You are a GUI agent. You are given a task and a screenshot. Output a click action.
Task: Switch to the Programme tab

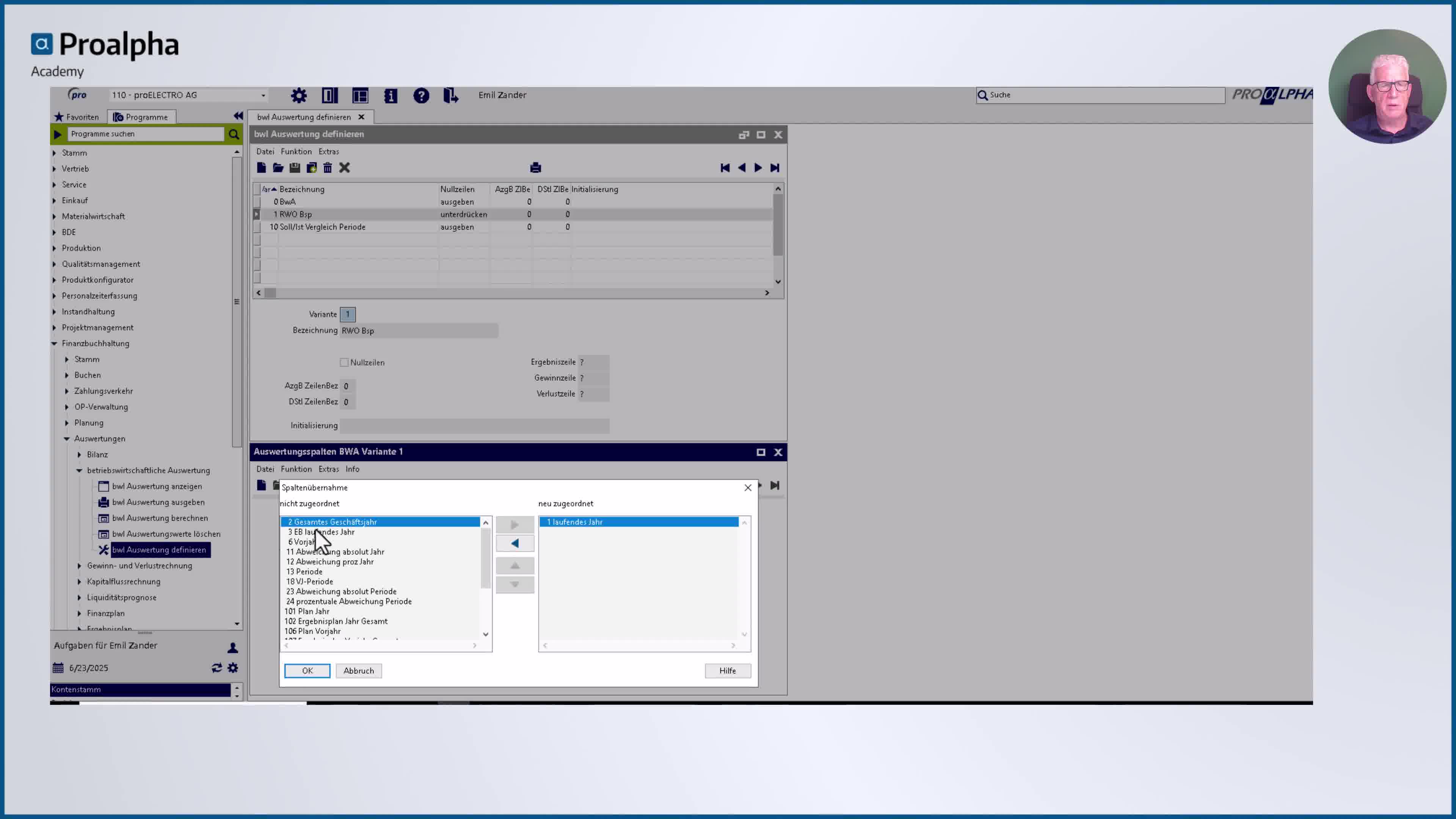point(141,117)
